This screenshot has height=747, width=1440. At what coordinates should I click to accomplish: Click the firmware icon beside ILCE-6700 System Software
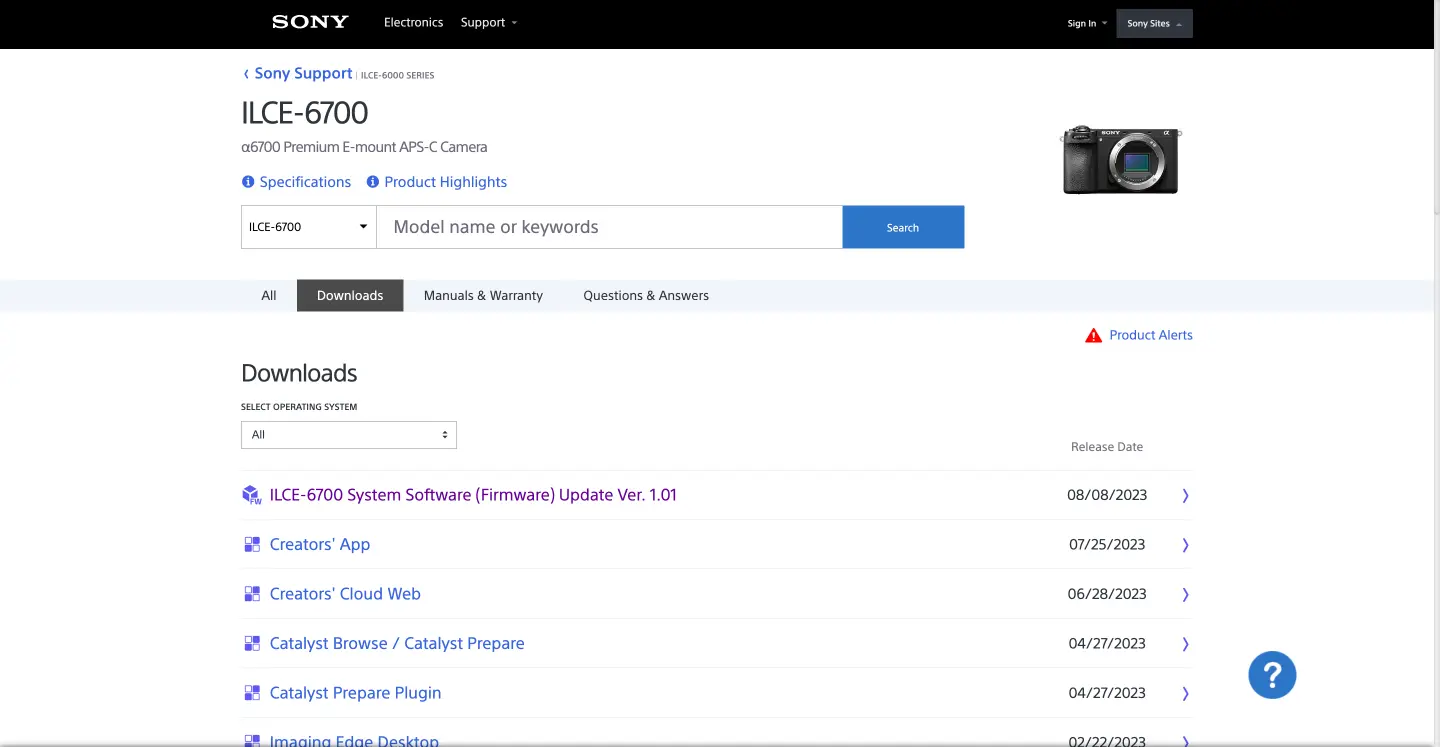[x=252, y=495]
